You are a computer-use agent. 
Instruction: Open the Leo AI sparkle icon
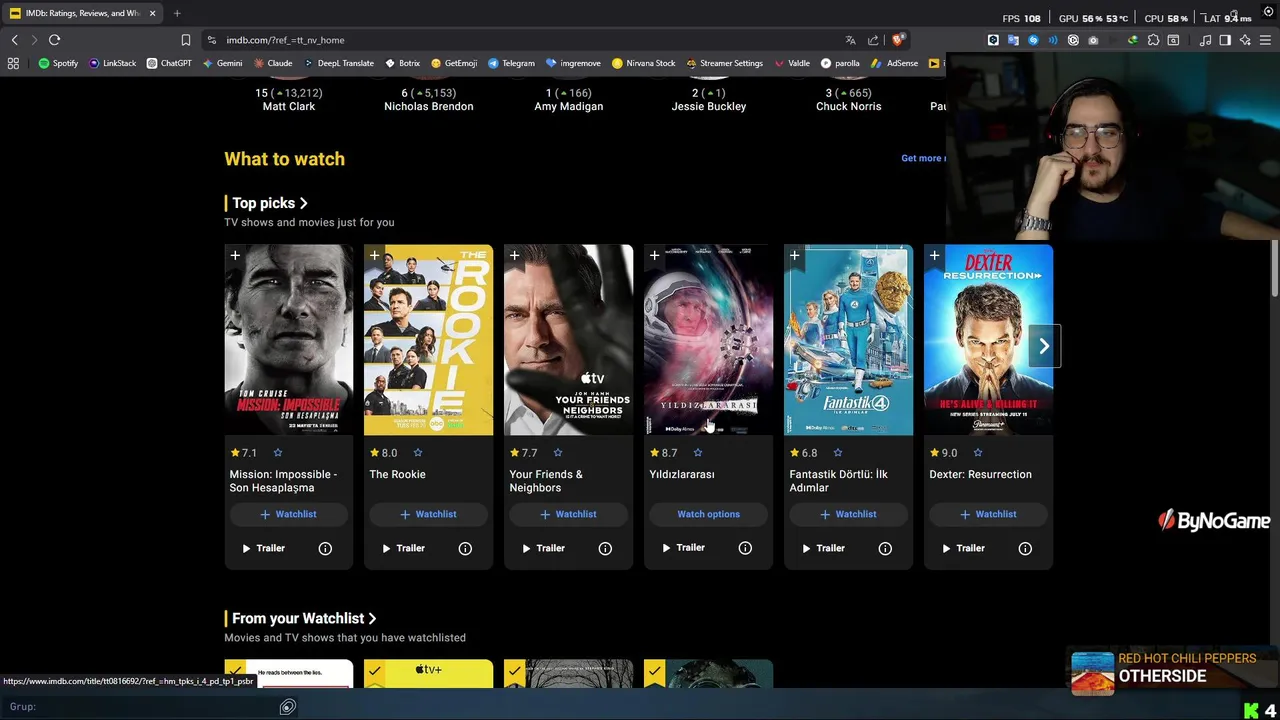pyautogui.click(x=1245, y=40)
